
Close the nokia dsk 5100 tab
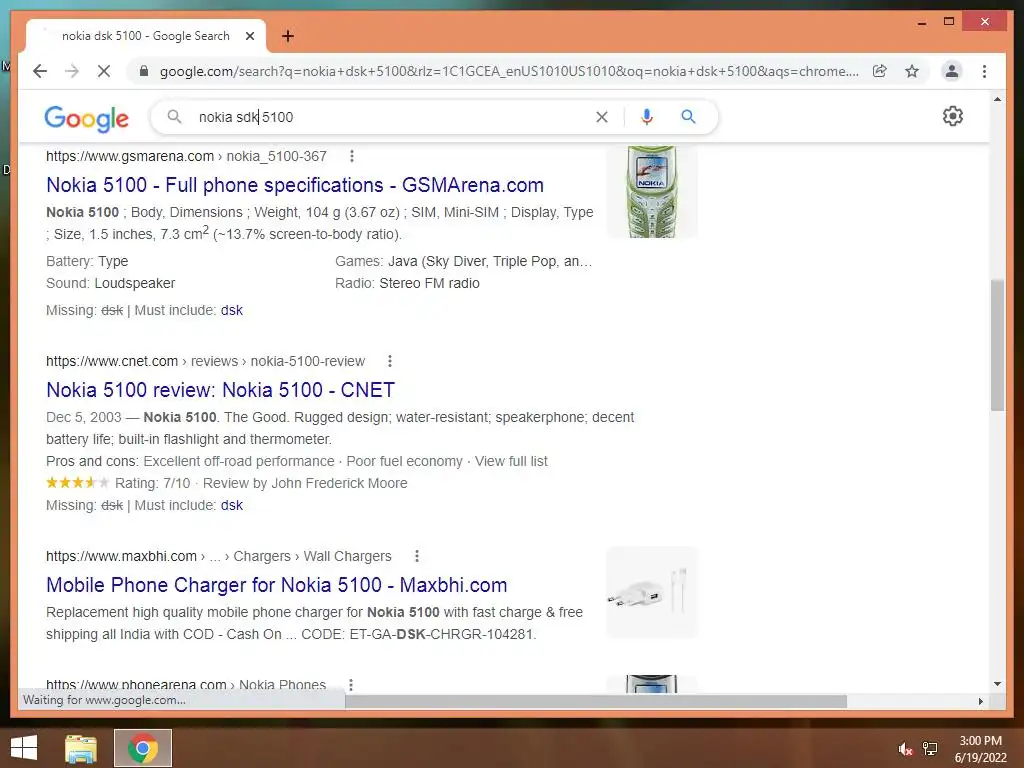coord(249,36)
